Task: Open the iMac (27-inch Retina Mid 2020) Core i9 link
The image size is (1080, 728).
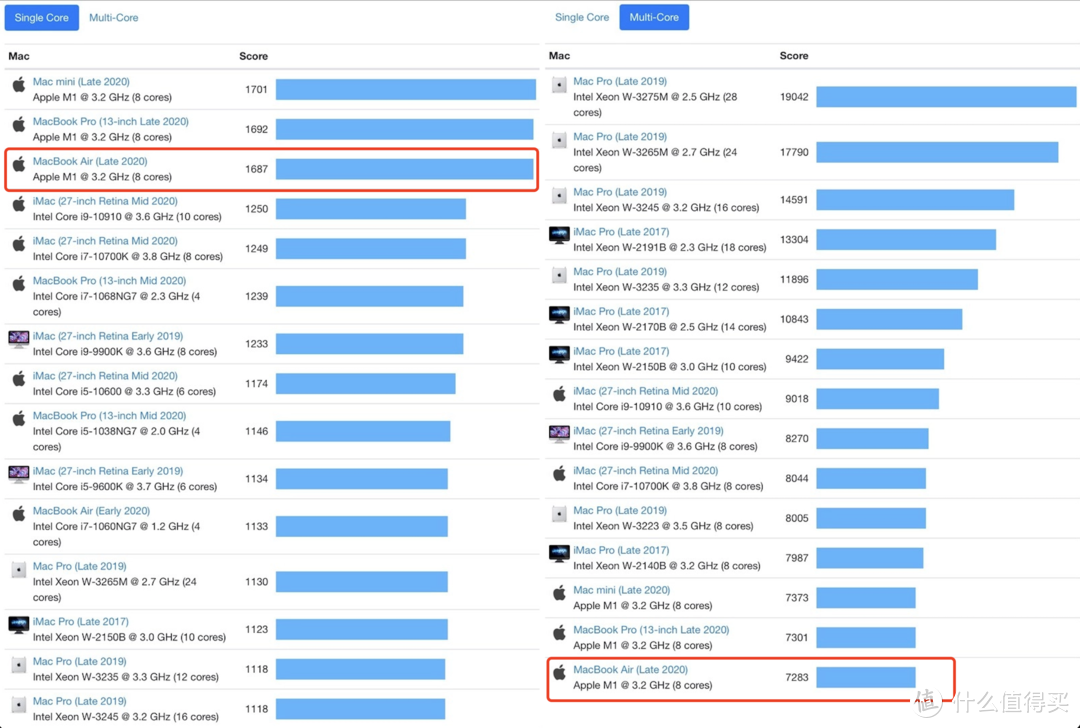Action: [x=108, y=201]
